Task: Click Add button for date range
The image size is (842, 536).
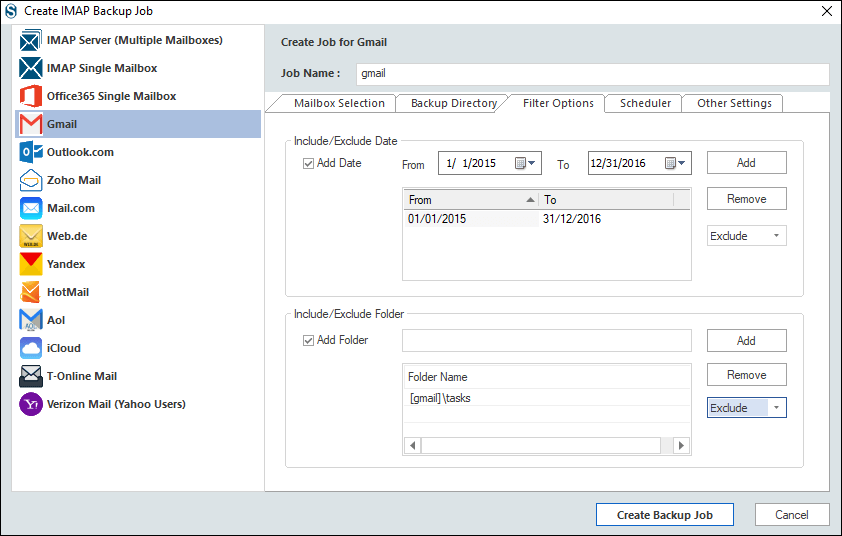Action: 746,163
